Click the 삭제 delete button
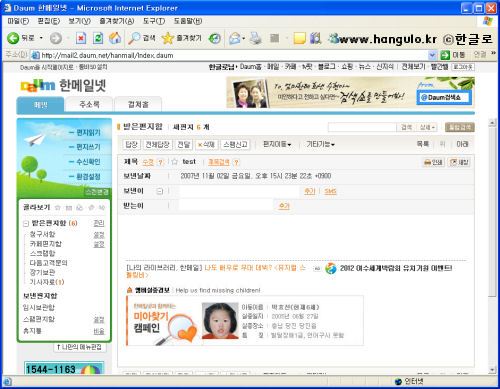Screen dimensions: 500x389 point(206,144)
